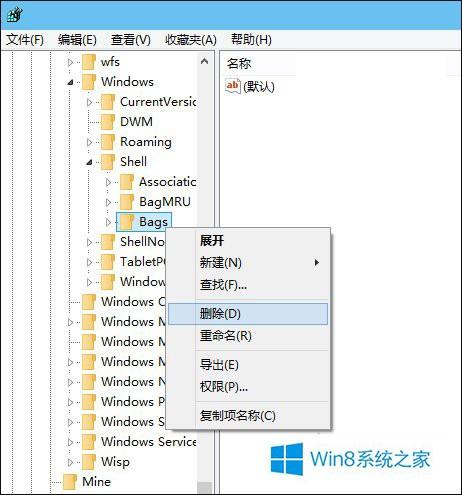The height and width of the screenshot is (495, 462).
Task: Click the Registry Editor app icon in title bar
Action: (x=15, y=15)
